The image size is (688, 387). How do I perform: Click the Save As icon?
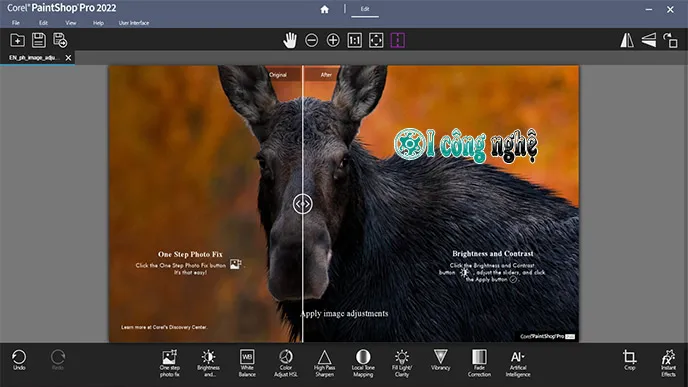point(60,40)
